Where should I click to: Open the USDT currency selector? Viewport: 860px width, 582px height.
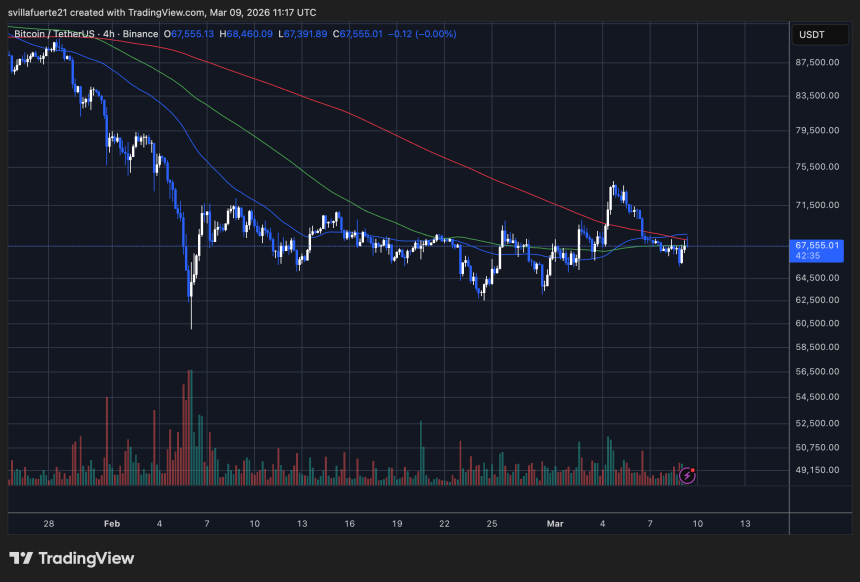coord(810,35)
